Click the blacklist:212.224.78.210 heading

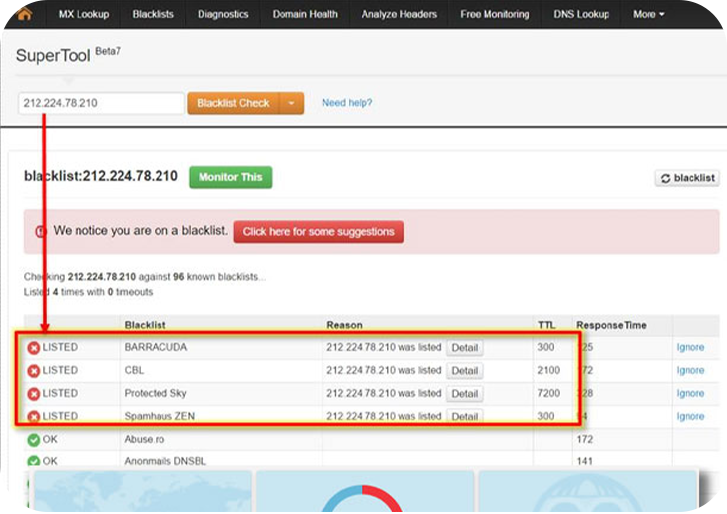(101, 176)
